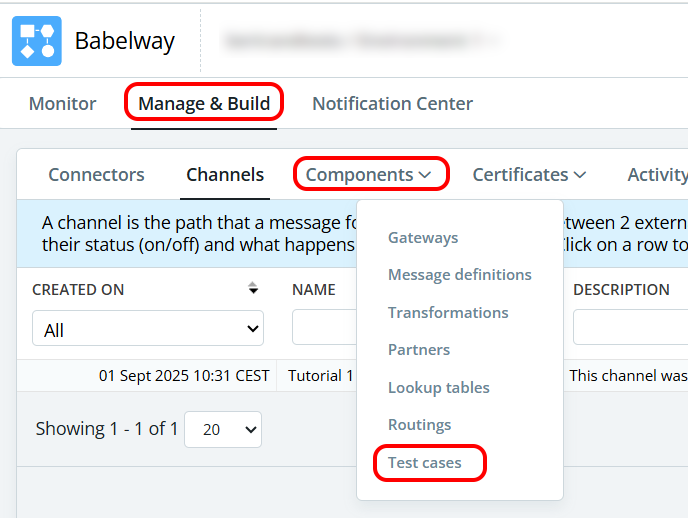This screenshot has height=518, width=688.
Task: Open Transformations from the dropdown menu
Action: [448, 313]
